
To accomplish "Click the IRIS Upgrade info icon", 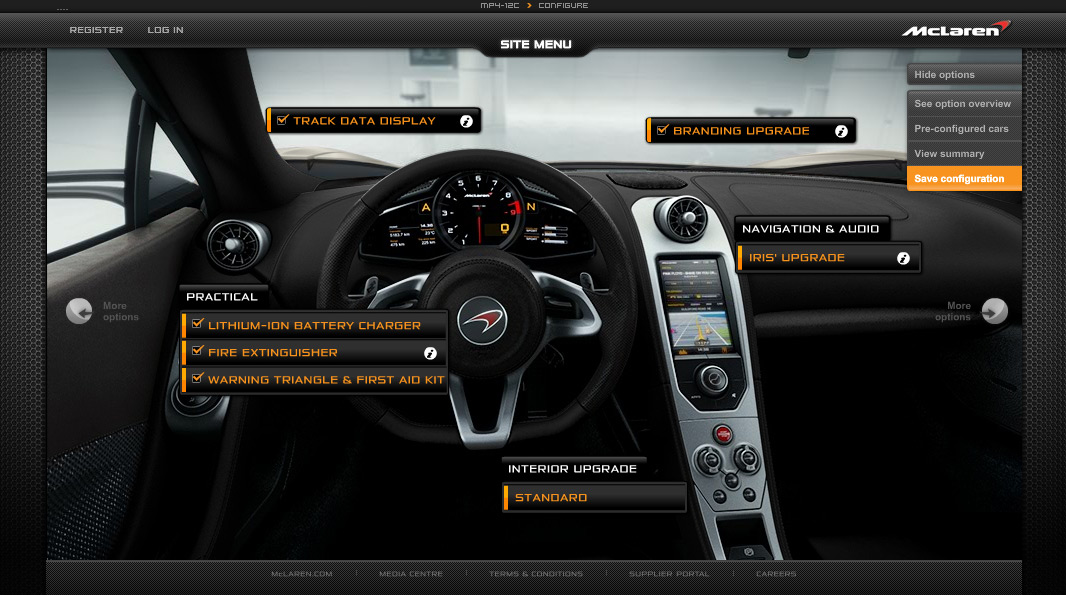I will (x=903, y=258).
